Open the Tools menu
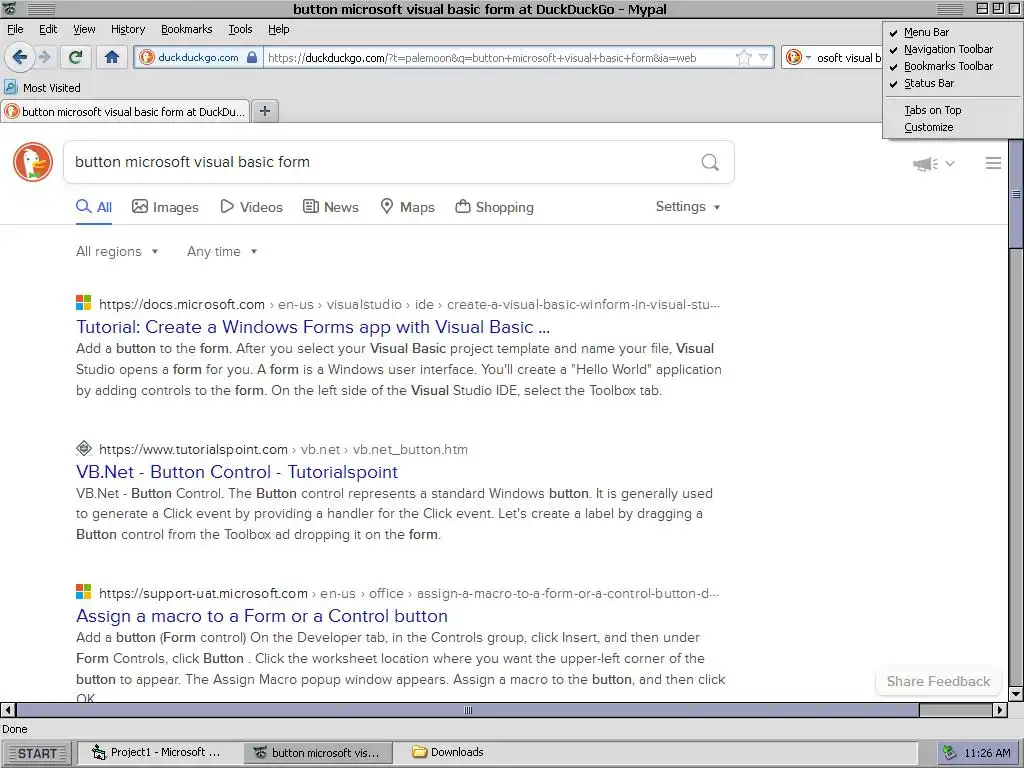Image resolution: width=1024 pixels, height=768 pixels. click(x=240, y=29)
